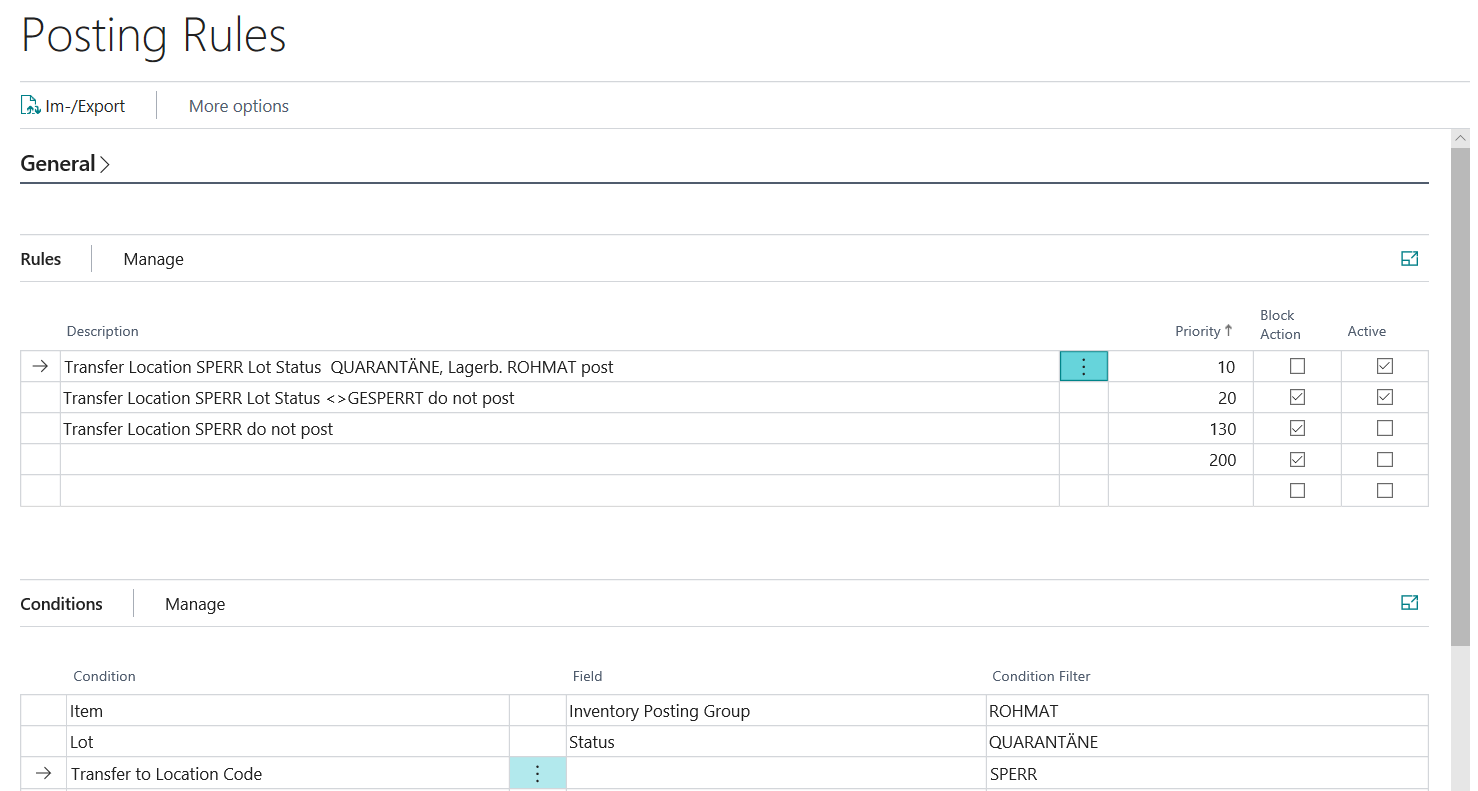The height and width of the screenshot is (791, 1478).
Task: Toggle Block Action checkbox for priority 10 rule
Action: (x=1297, y=367)
